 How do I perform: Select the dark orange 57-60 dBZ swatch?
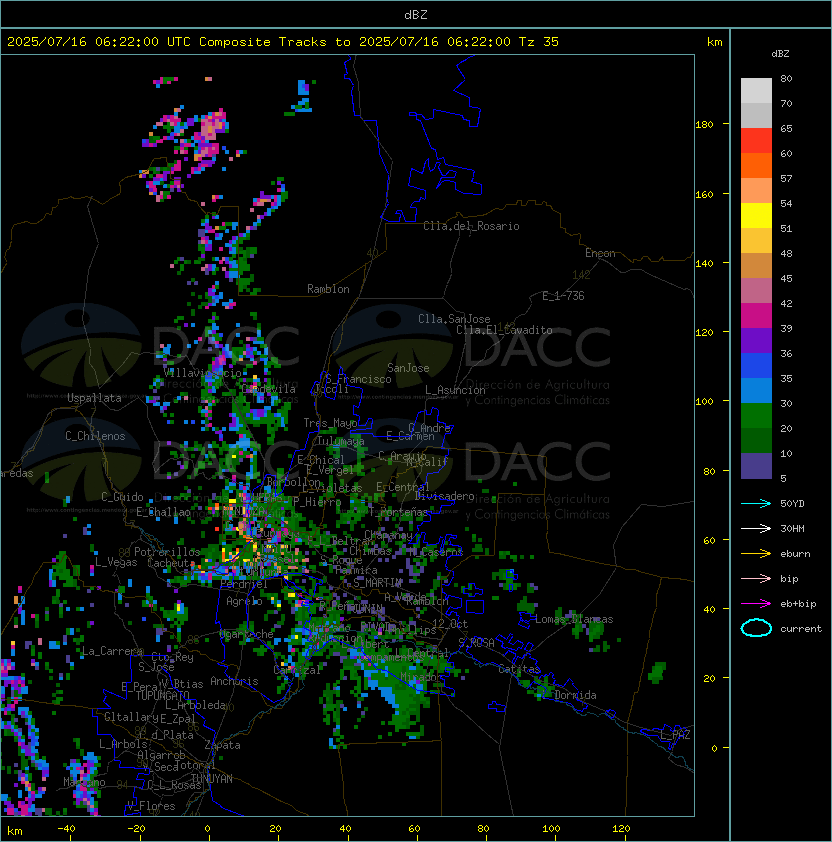[x=756, y=165]
